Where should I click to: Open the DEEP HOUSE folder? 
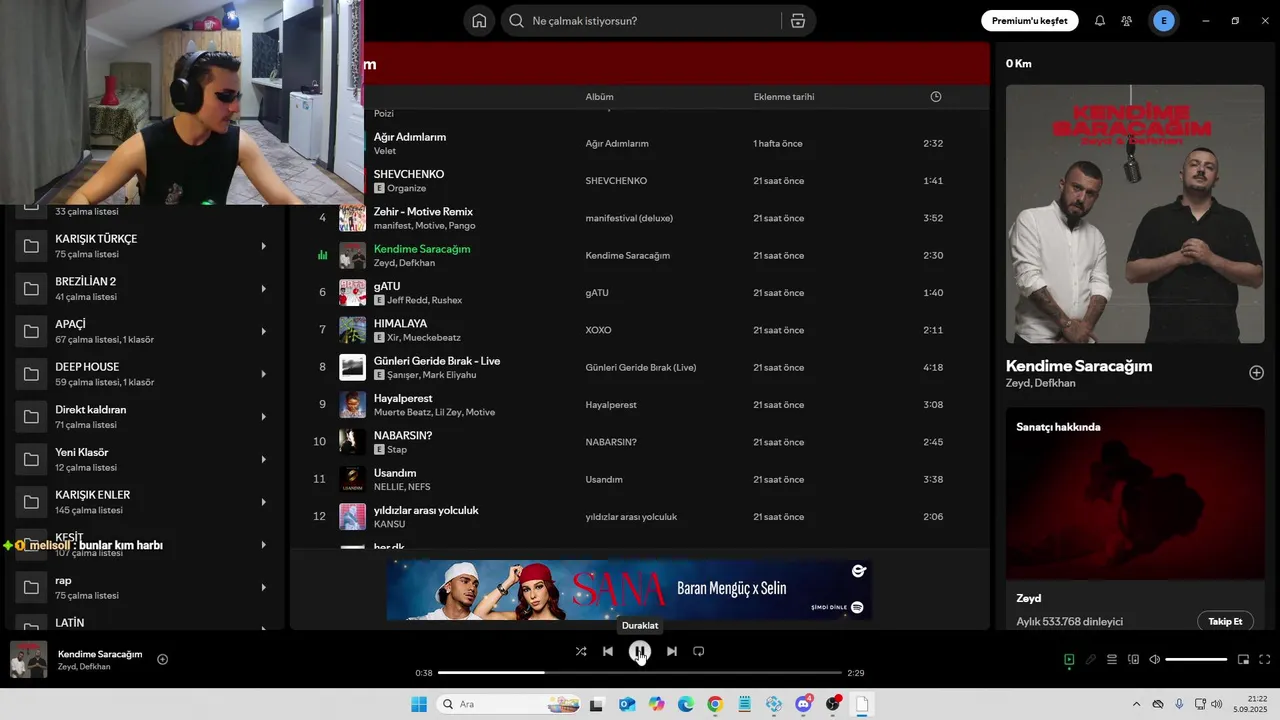pyautogui.click(x=144, y=374)
